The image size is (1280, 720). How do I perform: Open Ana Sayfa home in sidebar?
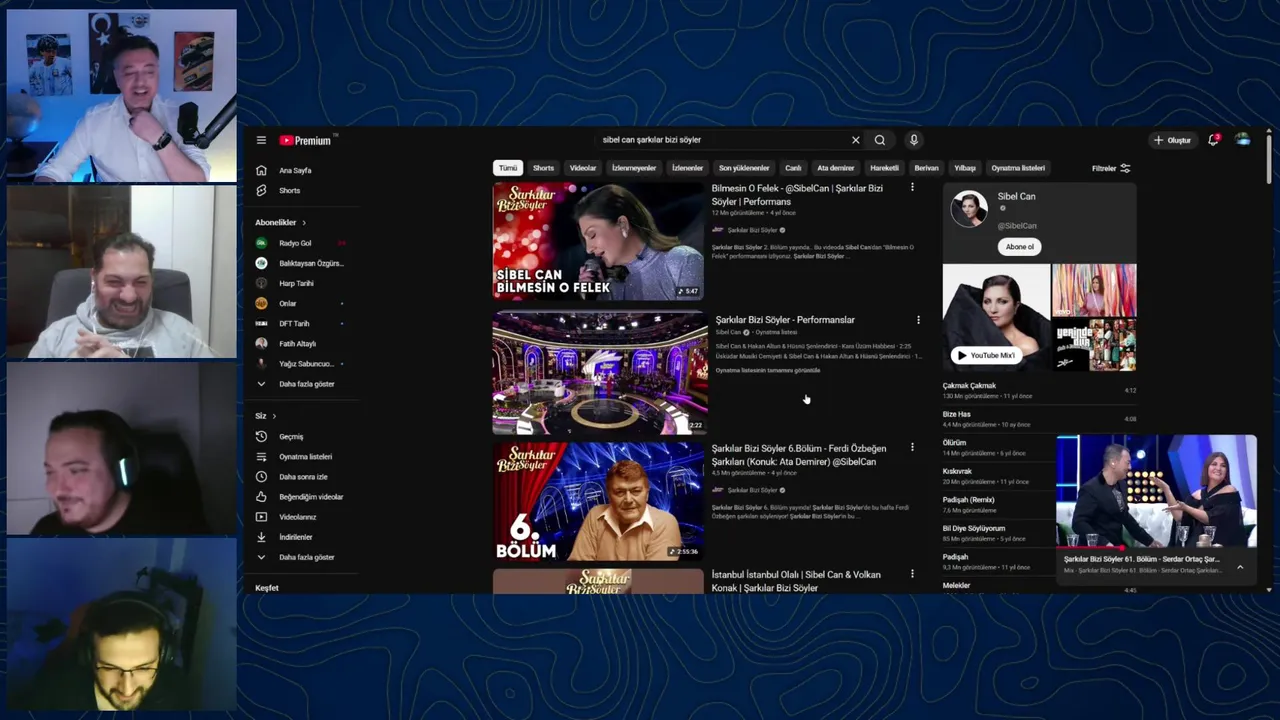(x=296, y=170)
